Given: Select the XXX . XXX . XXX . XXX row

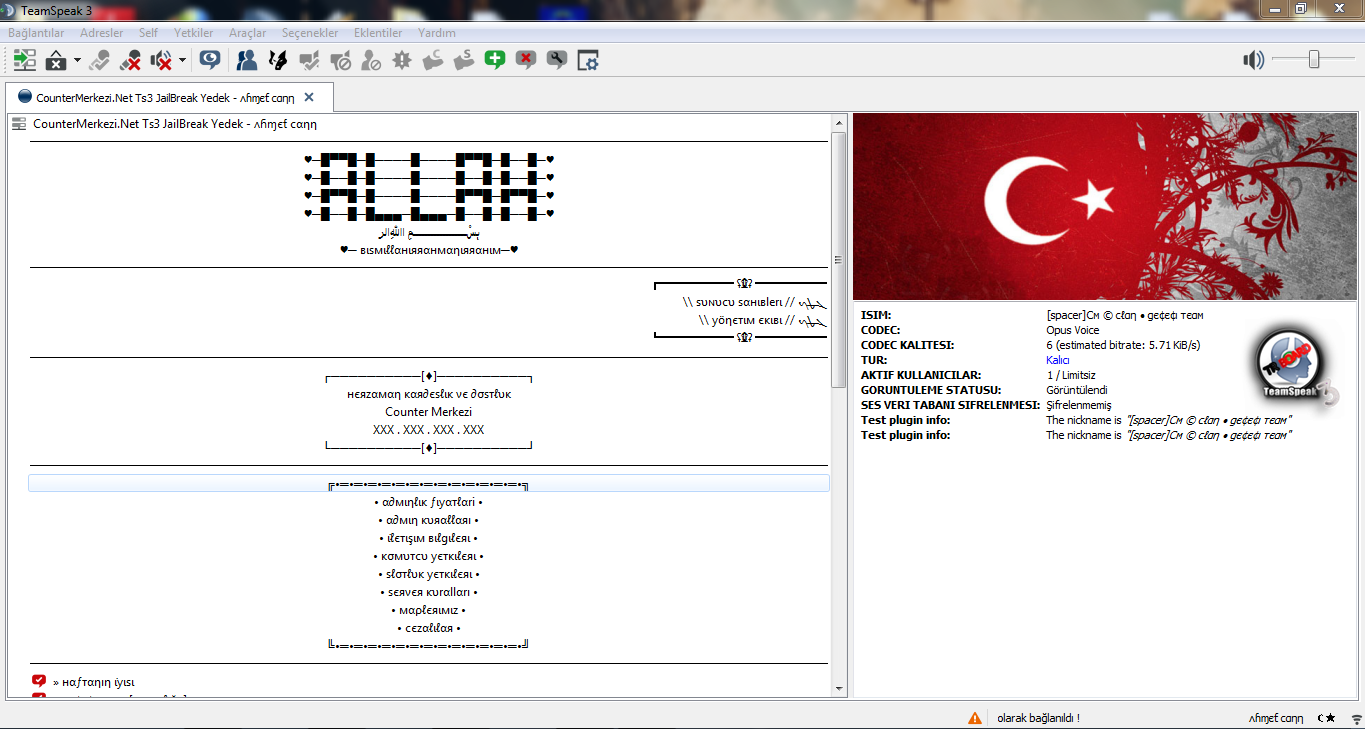Looking at the screenshot, I should pyautogui.click(x=429, y=429).
